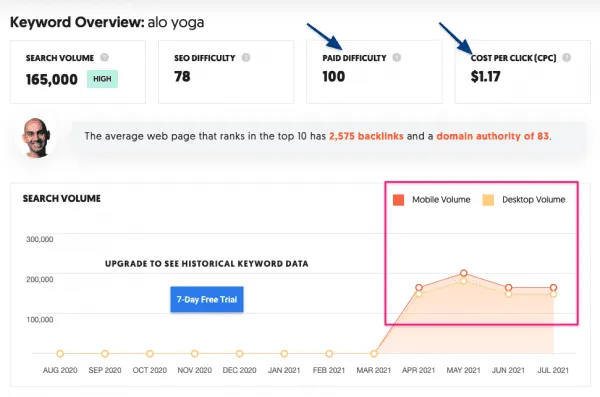The image size is (600, 397).
Task: Open the 2,575 backlinks link
Action: click(x=366, y=136)
